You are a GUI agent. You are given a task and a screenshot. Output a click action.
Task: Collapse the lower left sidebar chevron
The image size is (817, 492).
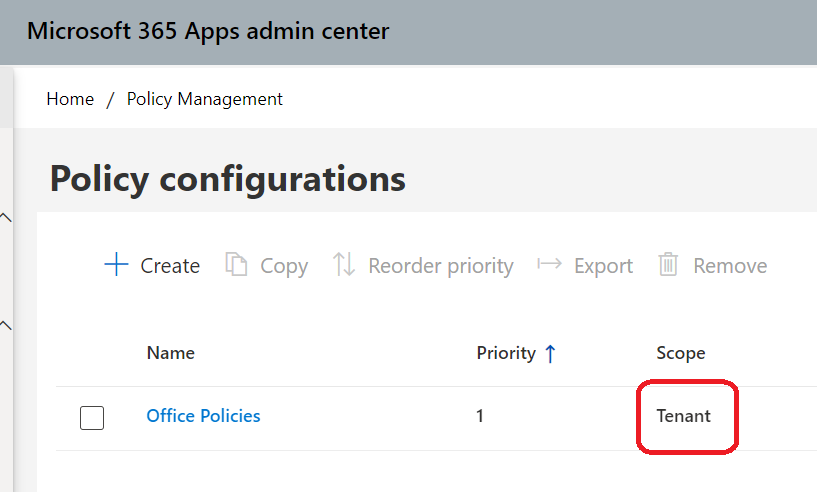point(6,324)
